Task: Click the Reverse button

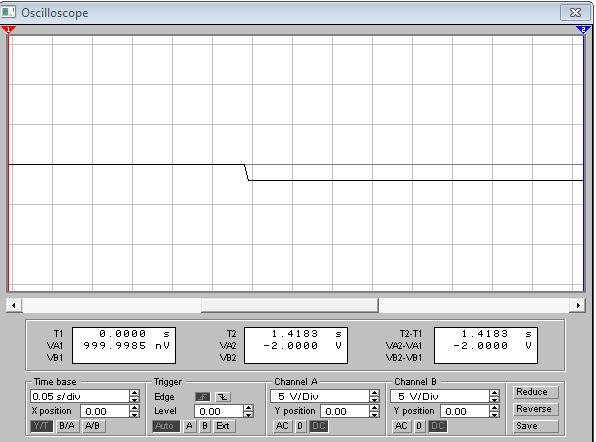Action: click(x=536, y=409)
